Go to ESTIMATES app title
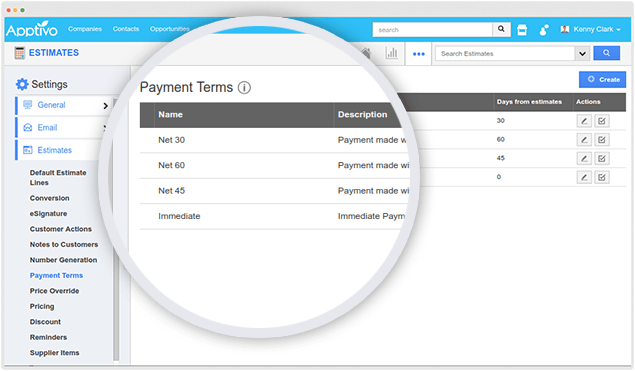635x371 pixels. [54, 53]
